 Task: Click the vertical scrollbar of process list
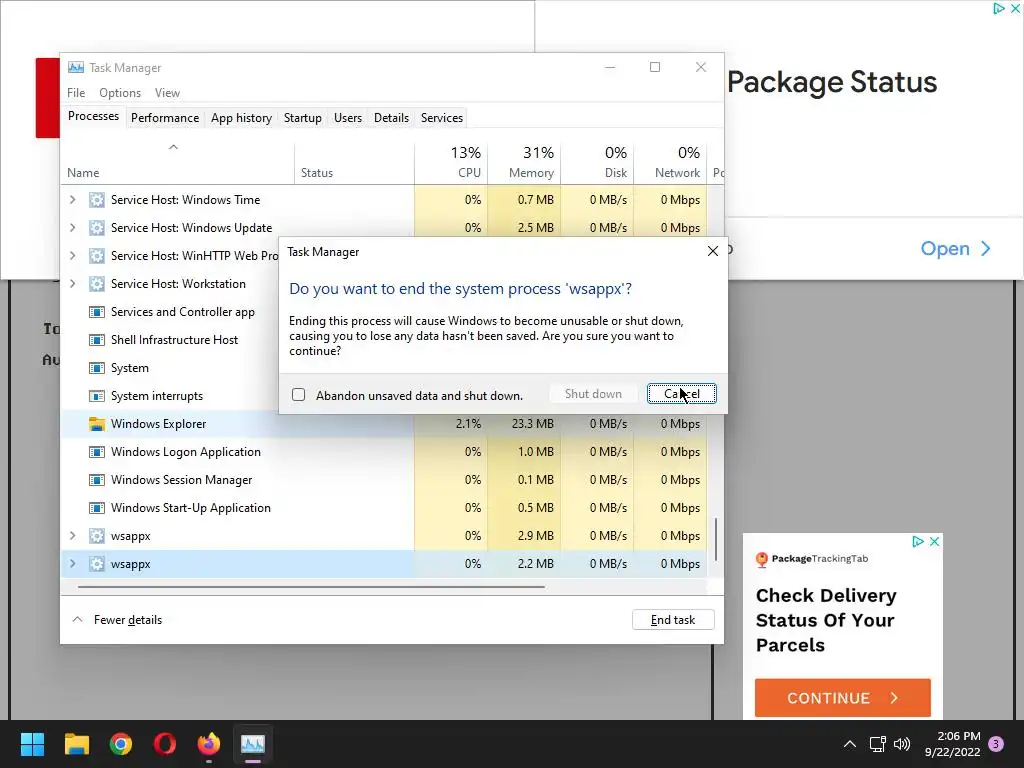pos(716,539)
